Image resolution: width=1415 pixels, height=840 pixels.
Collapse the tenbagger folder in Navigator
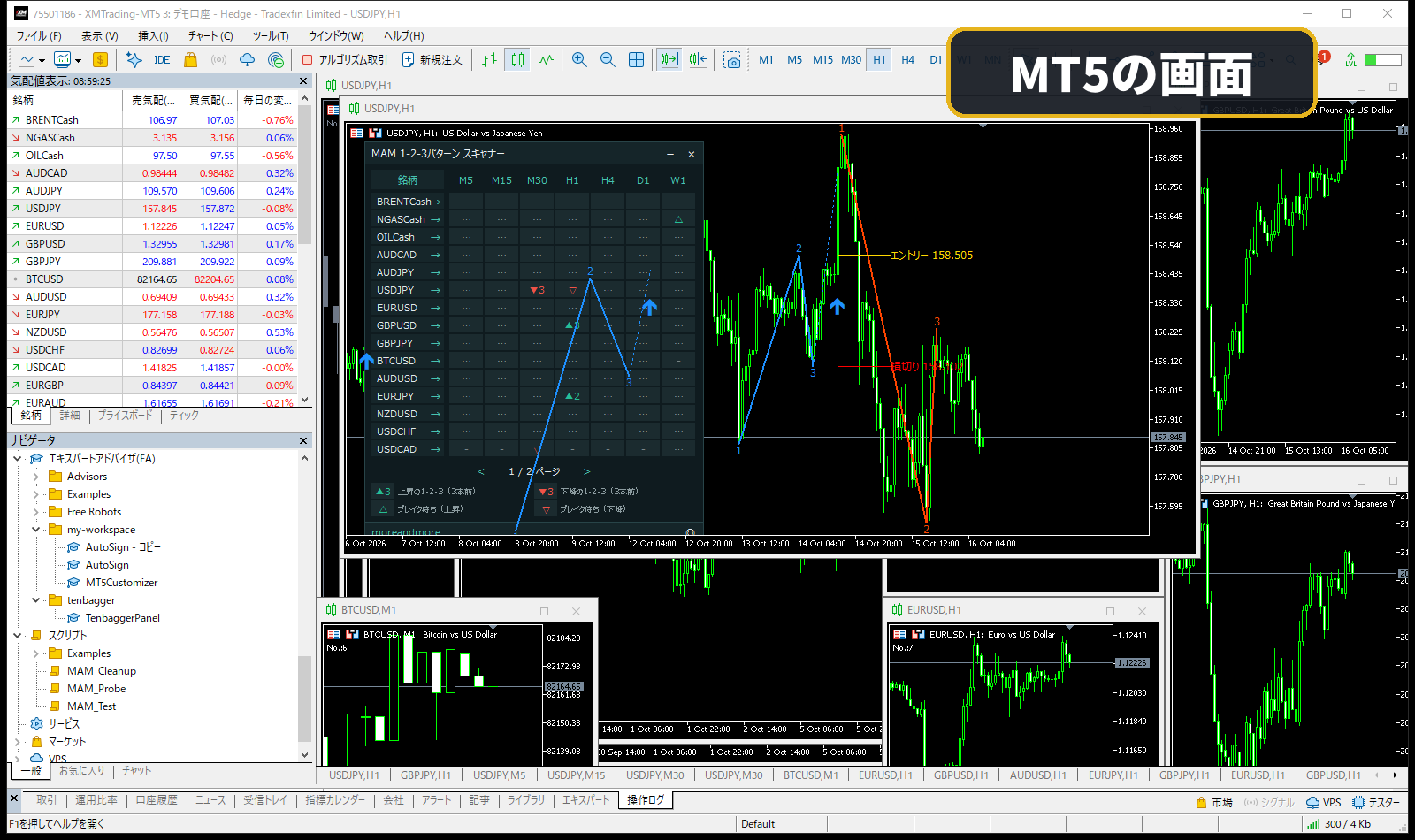(36, 600)
